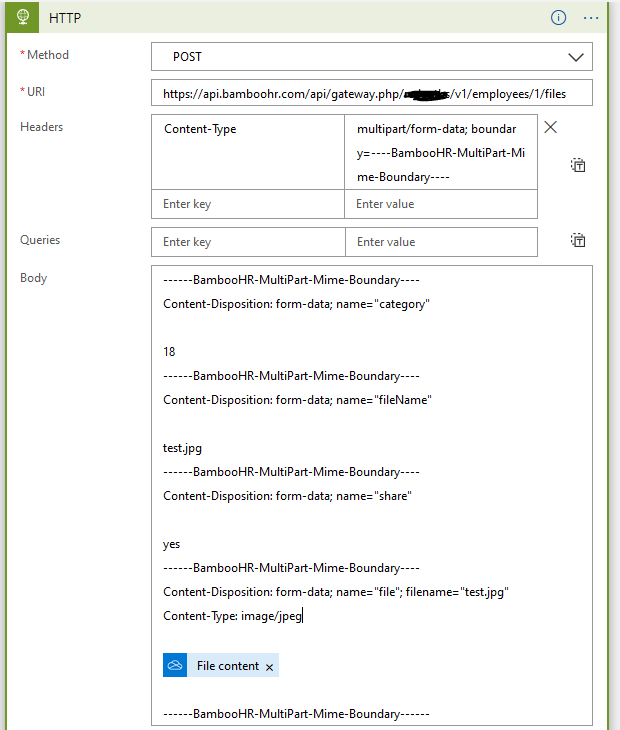The height and width of the screenshot is (730, 620).
Task: Click the green HTTP globe icon
Action: point(22,17)
